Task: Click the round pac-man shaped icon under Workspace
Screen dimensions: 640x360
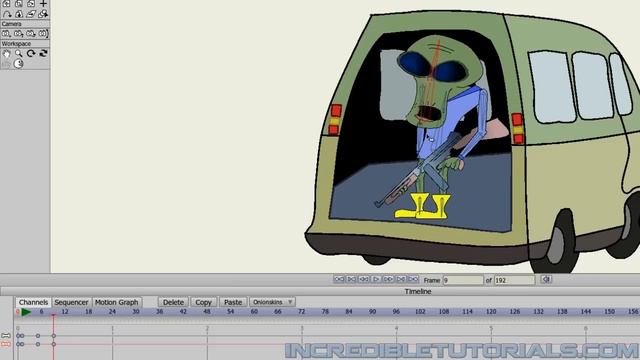Action: (19, 64)
